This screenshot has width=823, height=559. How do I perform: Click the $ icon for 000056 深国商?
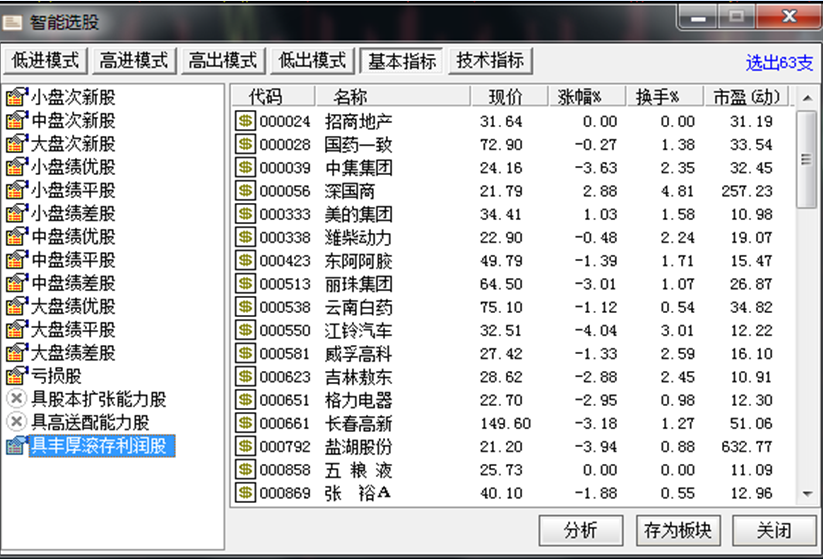[x=245, y=191]
